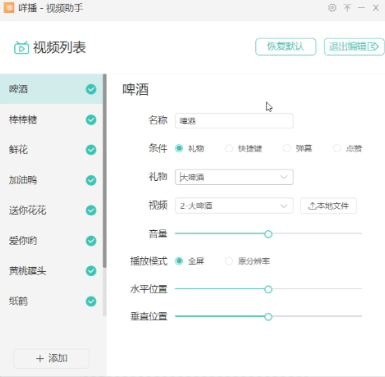Select the 快捷键 condition radio button

229,148
